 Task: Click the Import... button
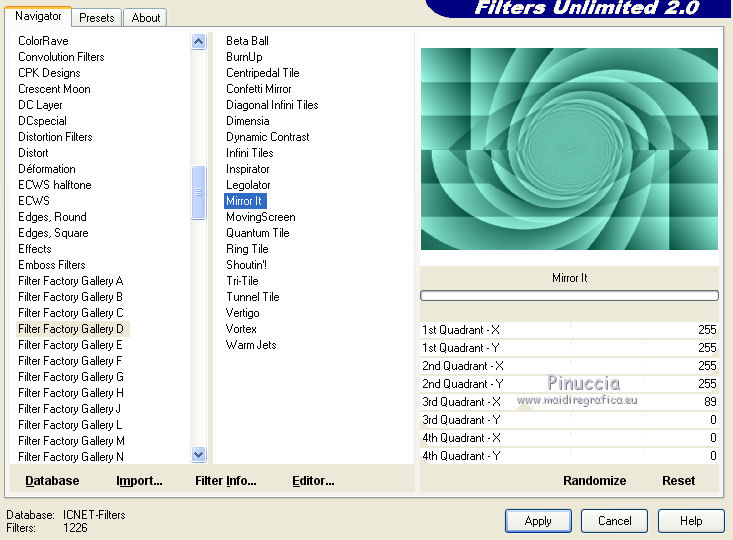(139, 481)
